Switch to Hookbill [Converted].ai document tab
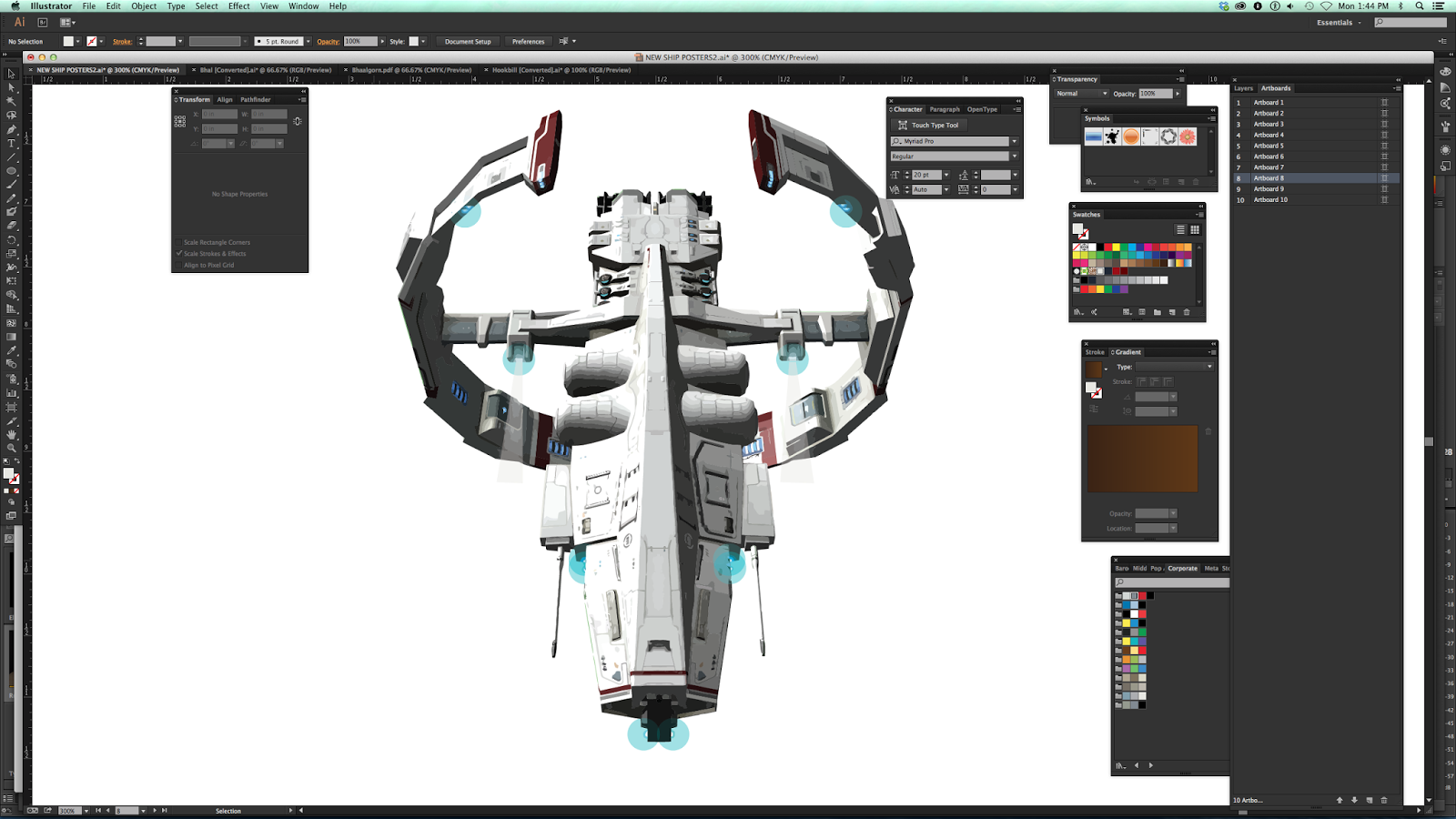 (x=561, y=70)
